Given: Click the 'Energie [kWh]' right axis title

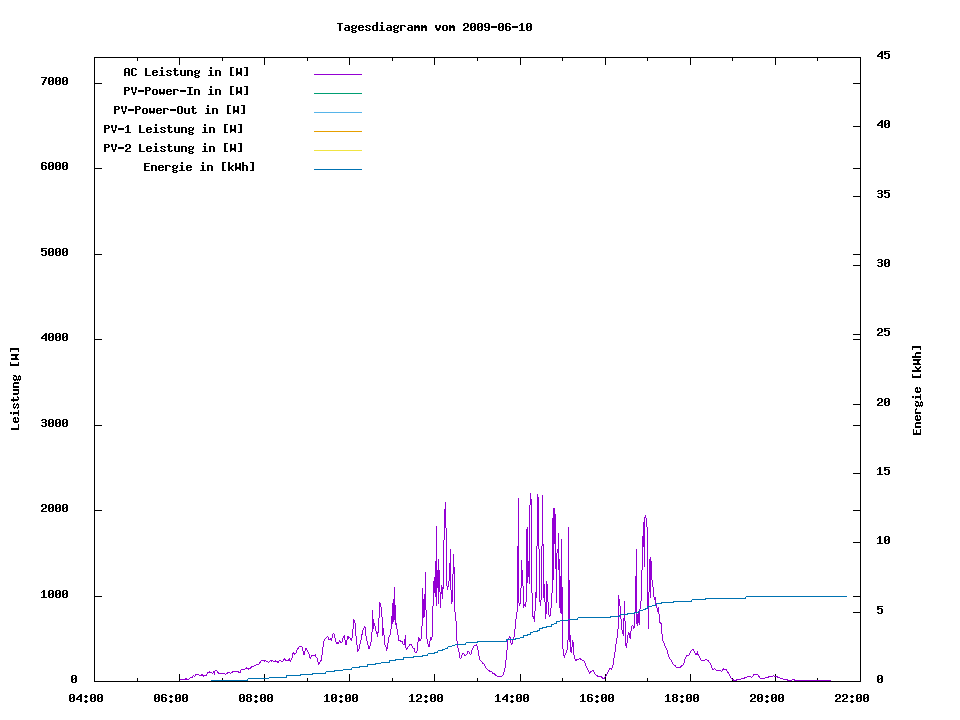Looking at the screenshot, I should coord(918,390).
